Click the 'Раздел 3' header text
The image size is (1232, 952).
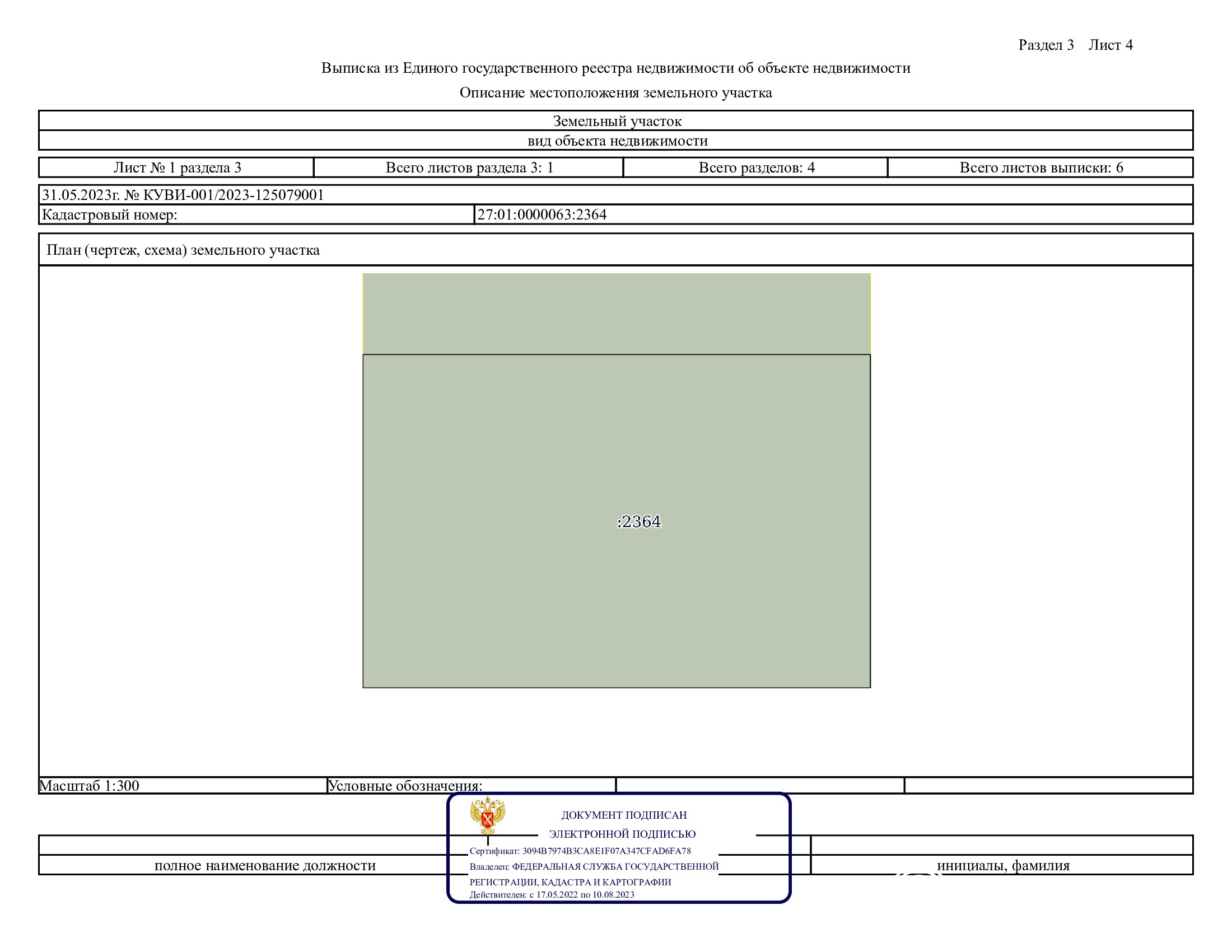tap(1046, 45)
